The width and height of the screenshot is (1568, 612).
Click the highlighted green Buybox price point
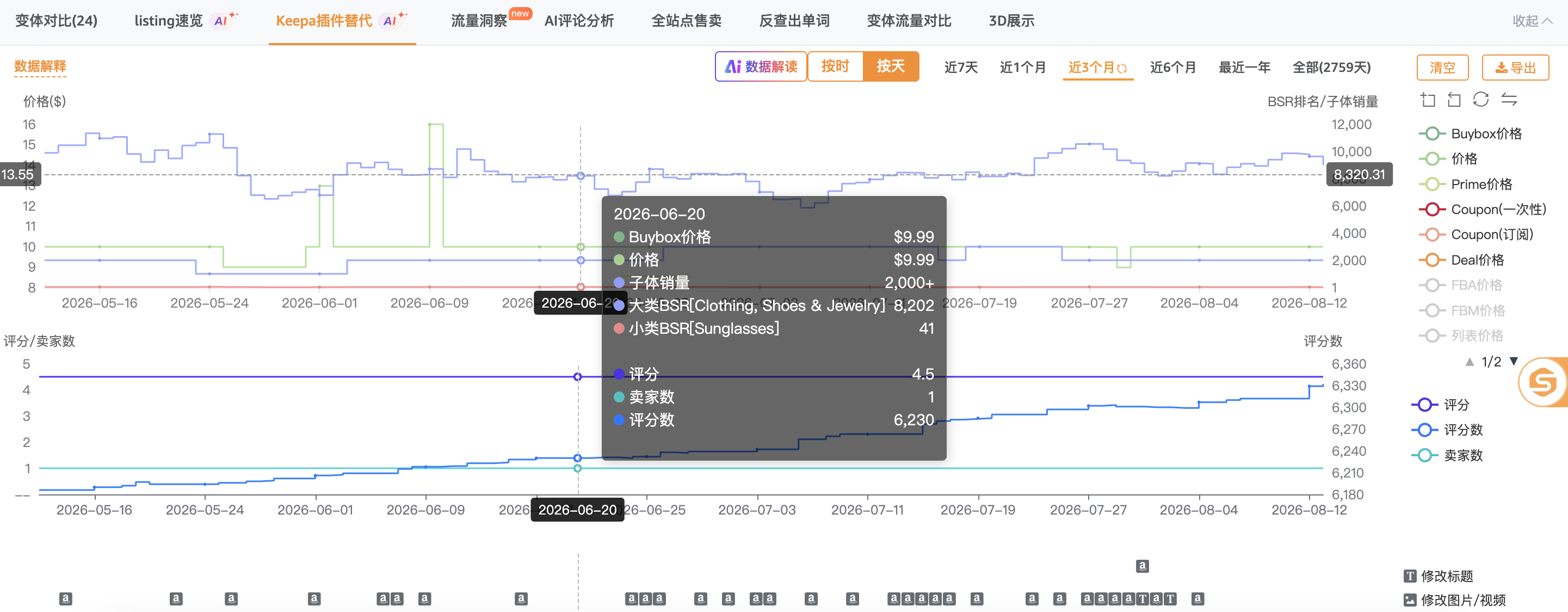click(581, 247)
